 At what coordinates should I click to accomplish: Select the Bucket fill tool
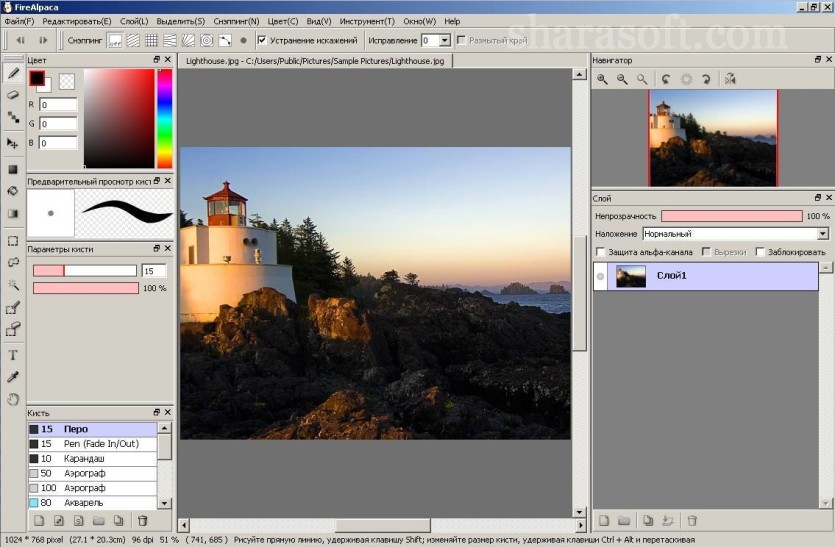pos(13,191)
